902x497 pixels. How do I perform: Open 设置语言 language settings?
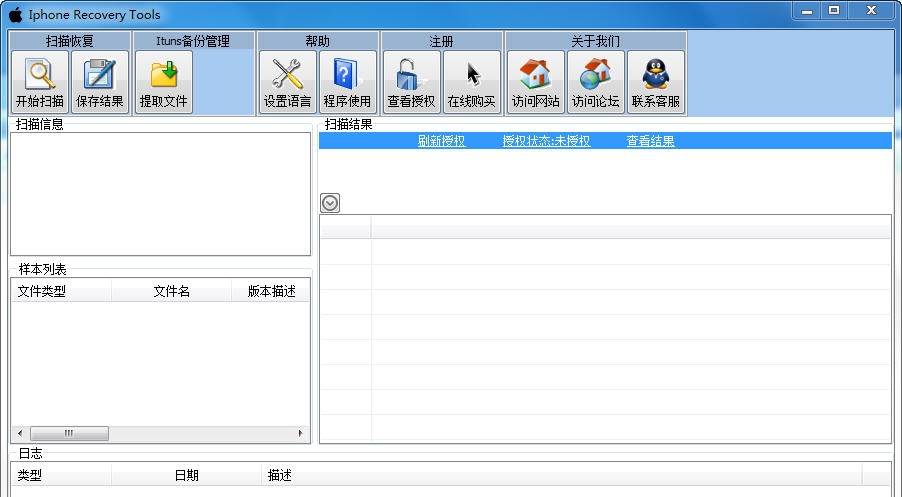click(288, 82)
